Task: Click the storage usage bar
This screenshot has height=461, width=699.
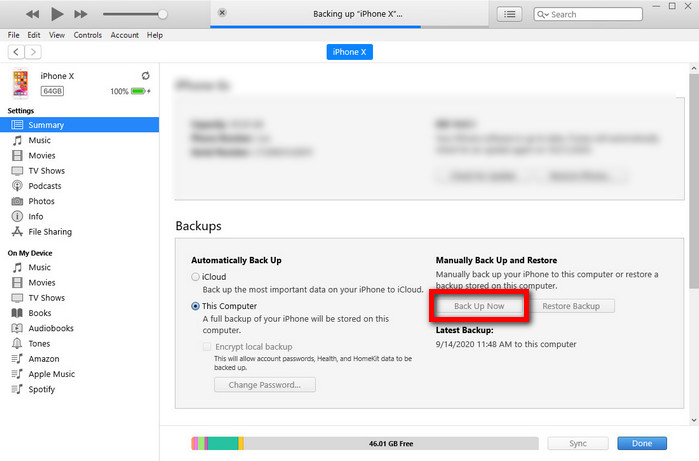Action: [x=365, y=443]
